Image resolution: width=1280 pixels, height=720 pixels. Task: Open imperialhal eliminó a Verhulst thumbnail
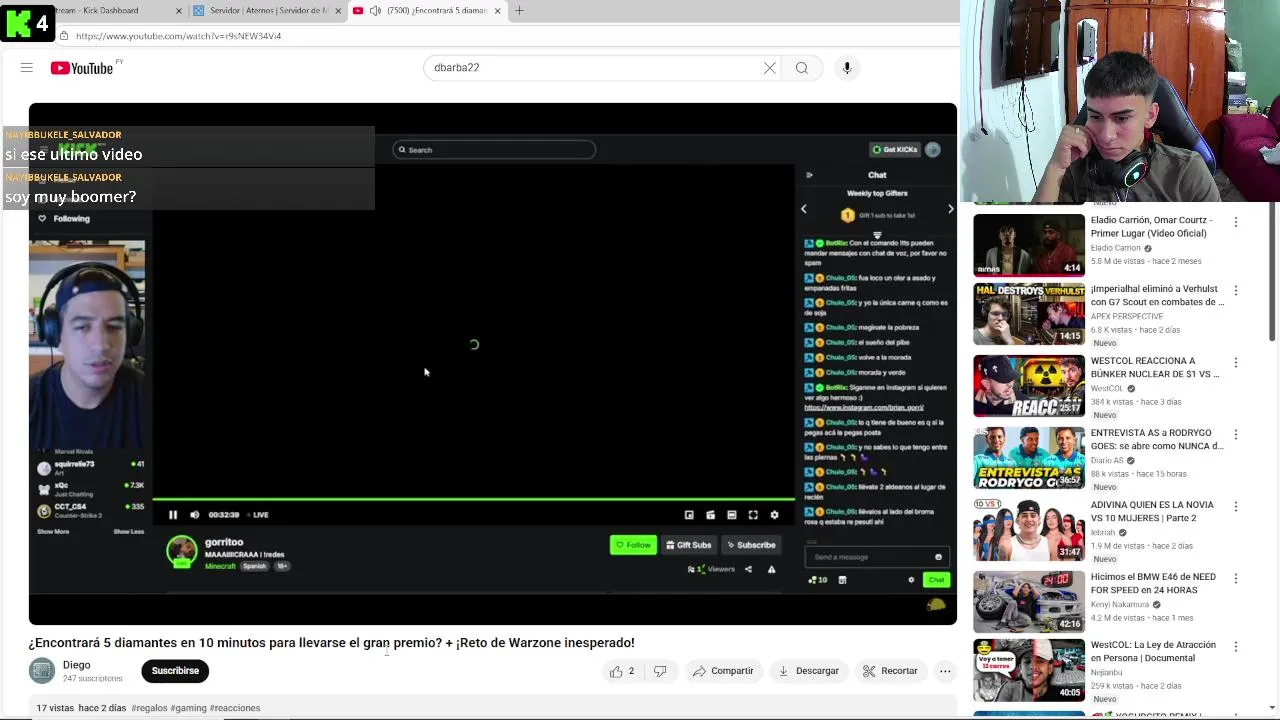pos(1029,314)
